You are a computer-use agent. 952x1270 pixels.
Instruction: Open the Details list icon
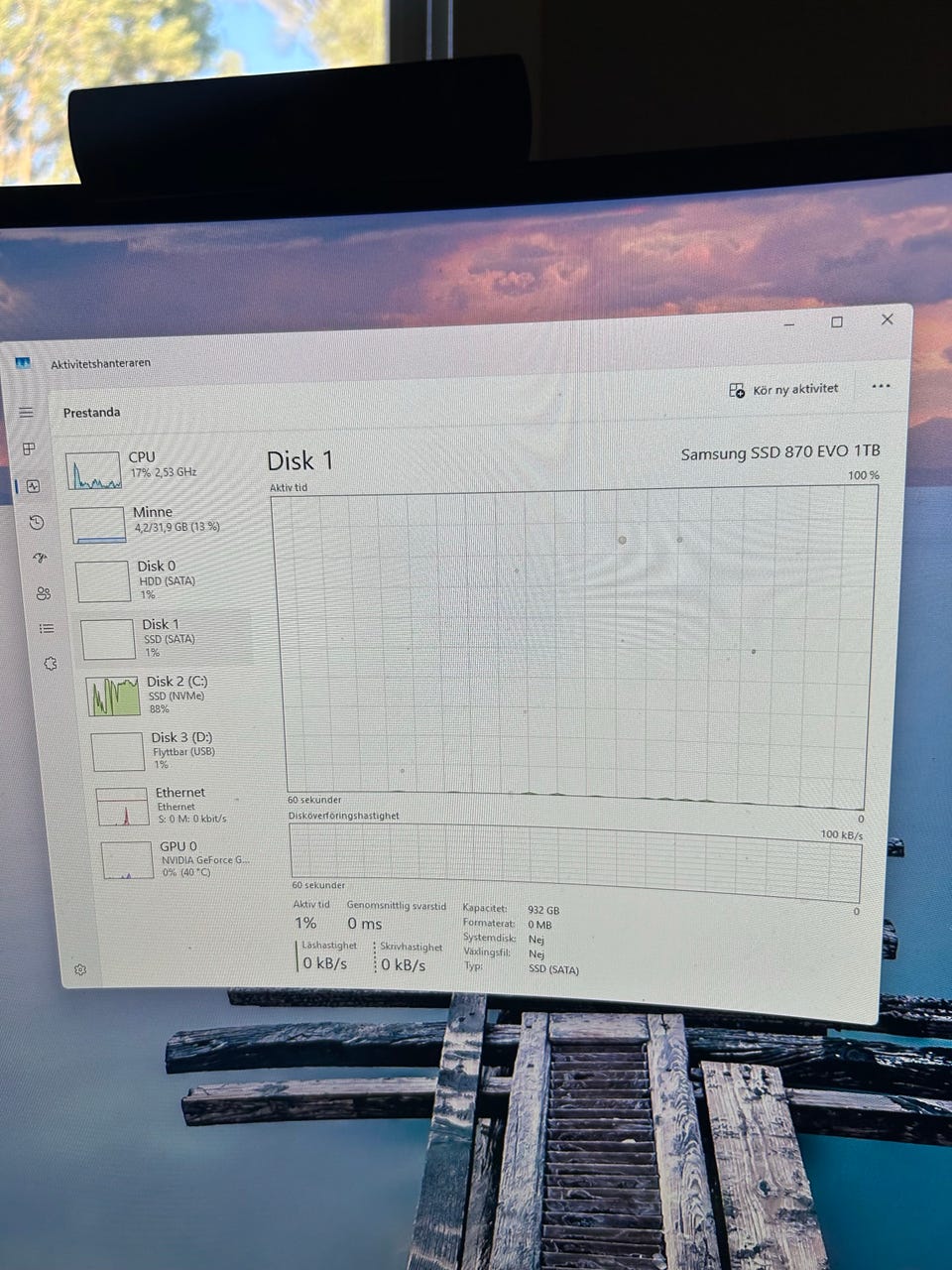[47, 628]
